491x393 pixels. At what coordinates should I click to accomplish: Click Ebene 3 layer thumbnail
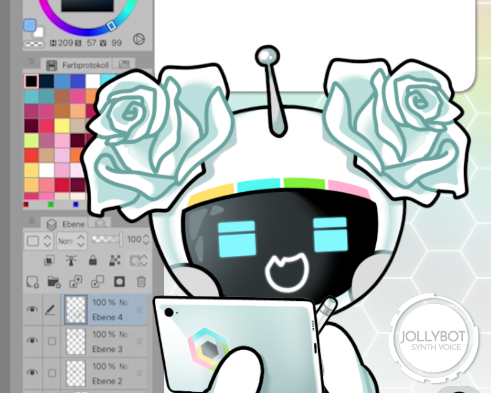(76, 341)
